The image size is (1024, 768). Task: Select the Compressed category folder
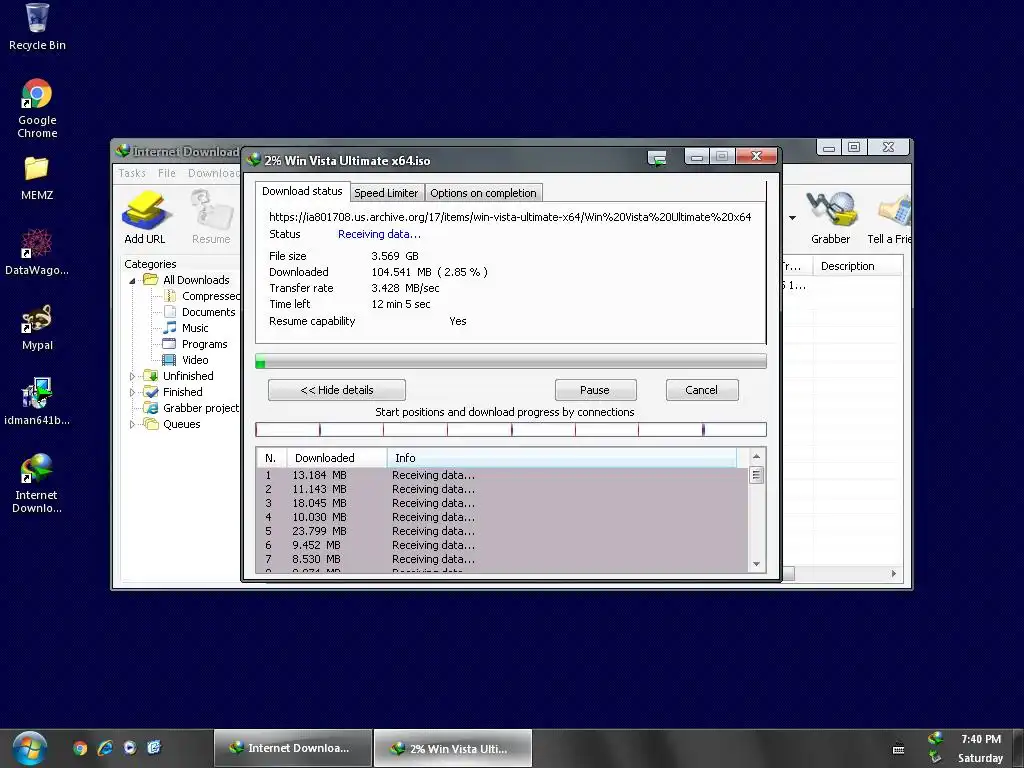[204, 296]
